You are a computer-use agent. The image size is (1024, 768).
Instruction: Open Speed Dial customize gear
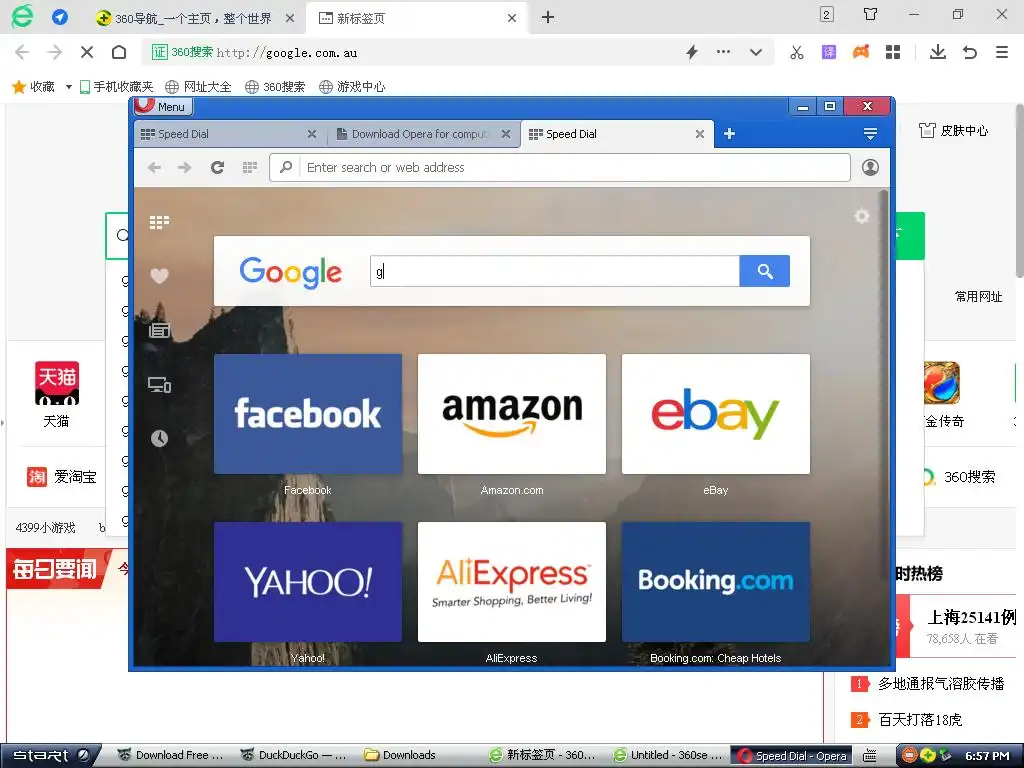click(862, 216)
